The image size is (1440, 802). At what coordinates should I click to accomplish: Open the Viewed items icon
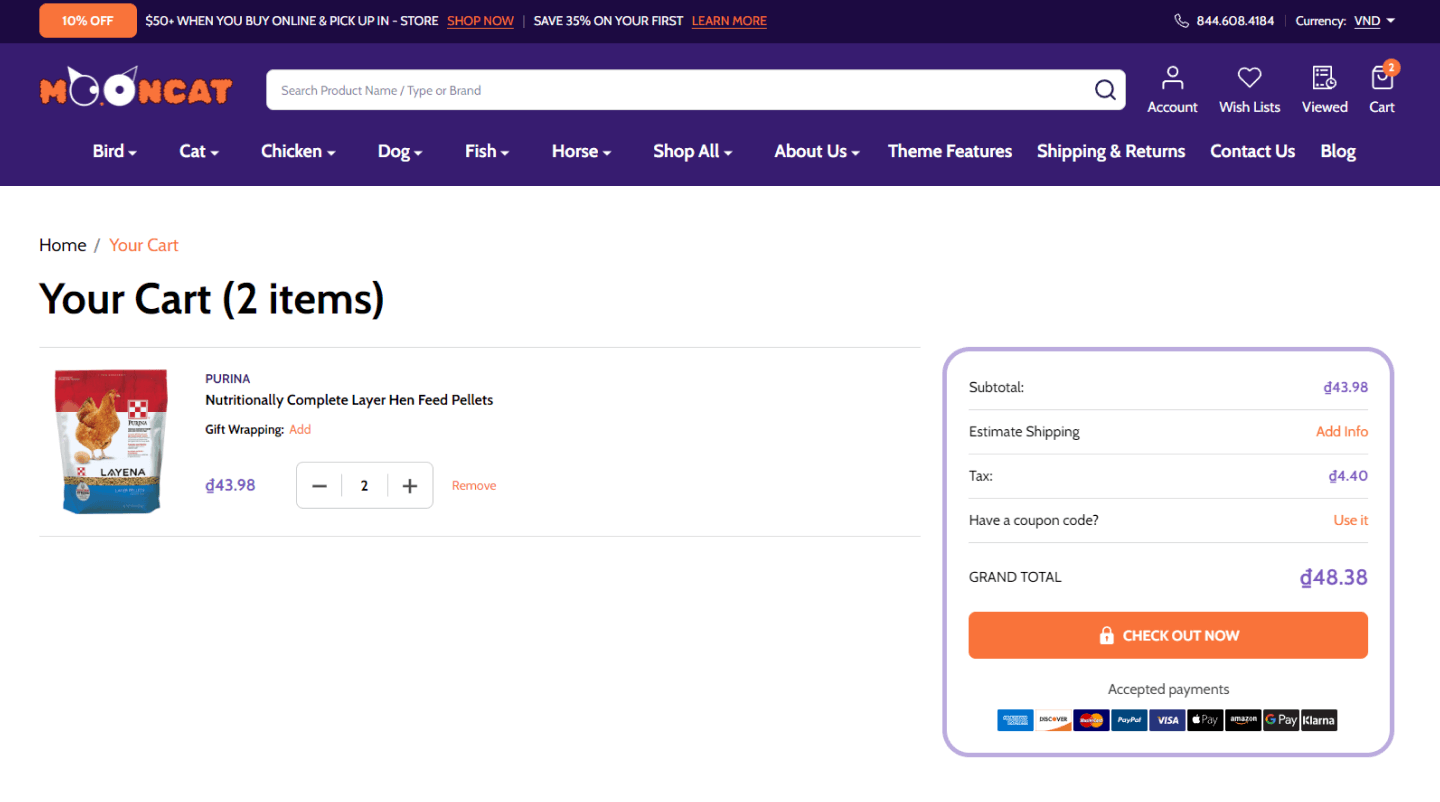tap(1324, 89)
